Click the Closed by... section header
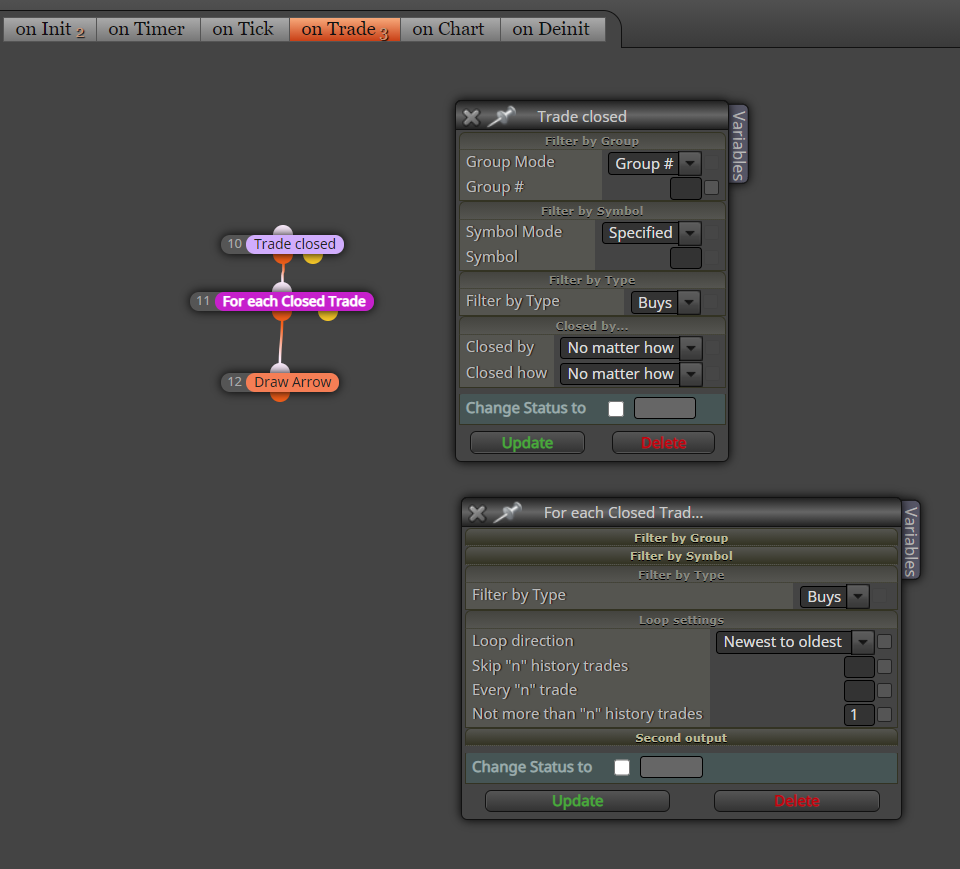The image size is (960, 869). [x=592, y=326]
